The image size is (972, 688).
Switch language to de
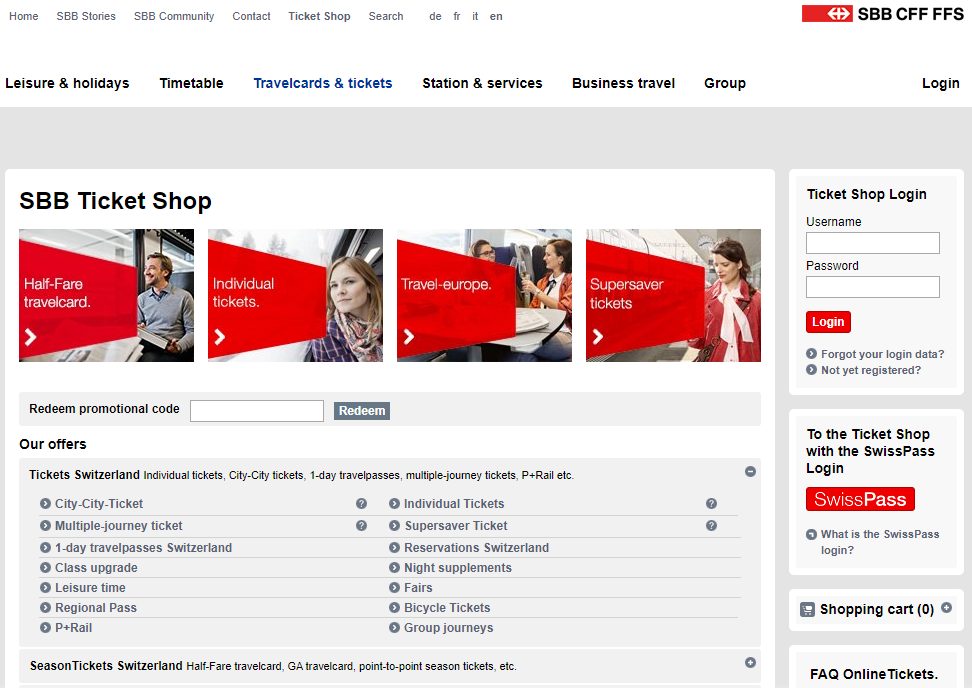435,16
